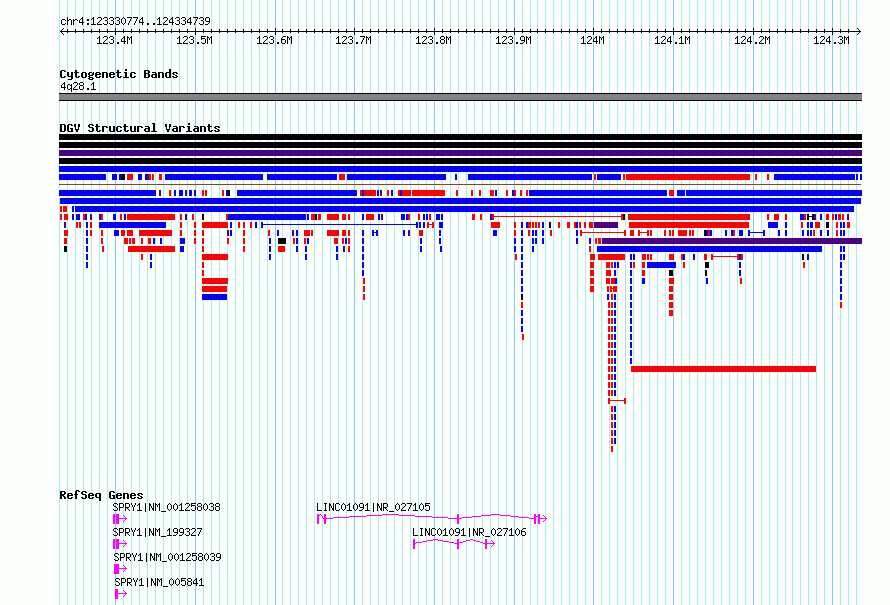Click the SPRY1 NM_005841 gene arrow glyph
The width and height of the screenshot is (890, 605).
[x=121, y=594]
